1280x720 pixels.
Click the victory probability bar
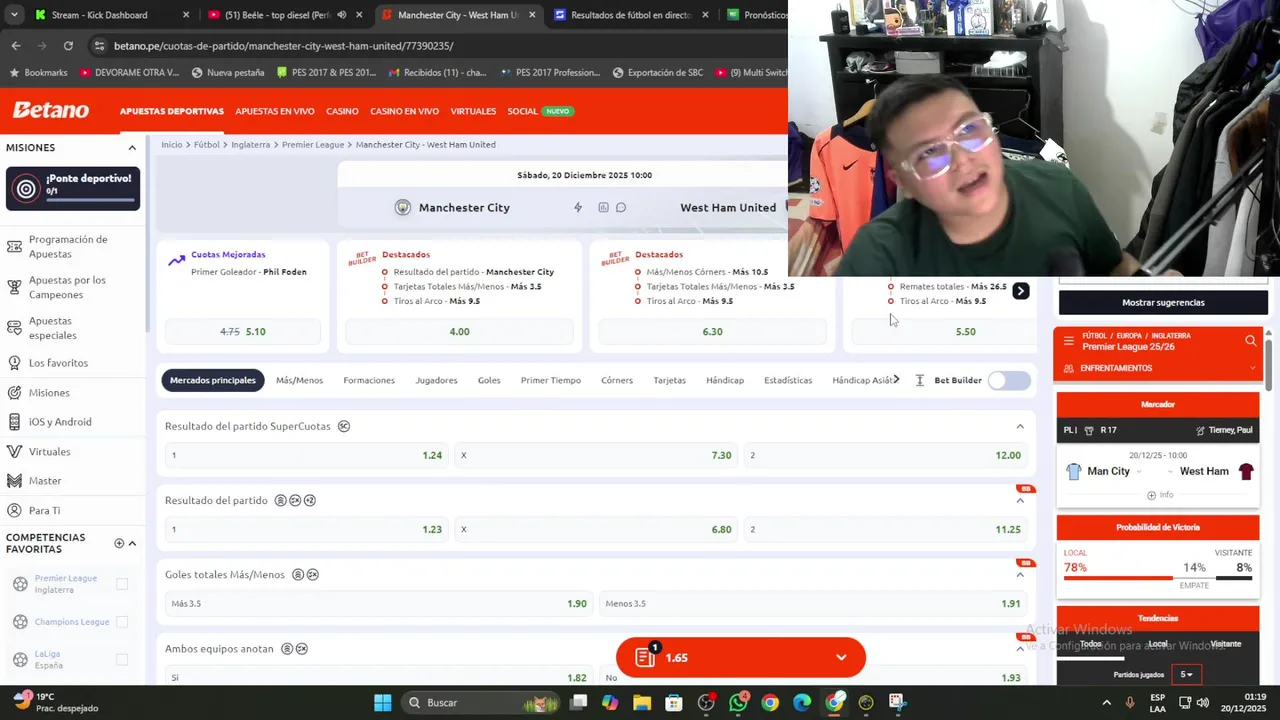(x=1158, y=577)
